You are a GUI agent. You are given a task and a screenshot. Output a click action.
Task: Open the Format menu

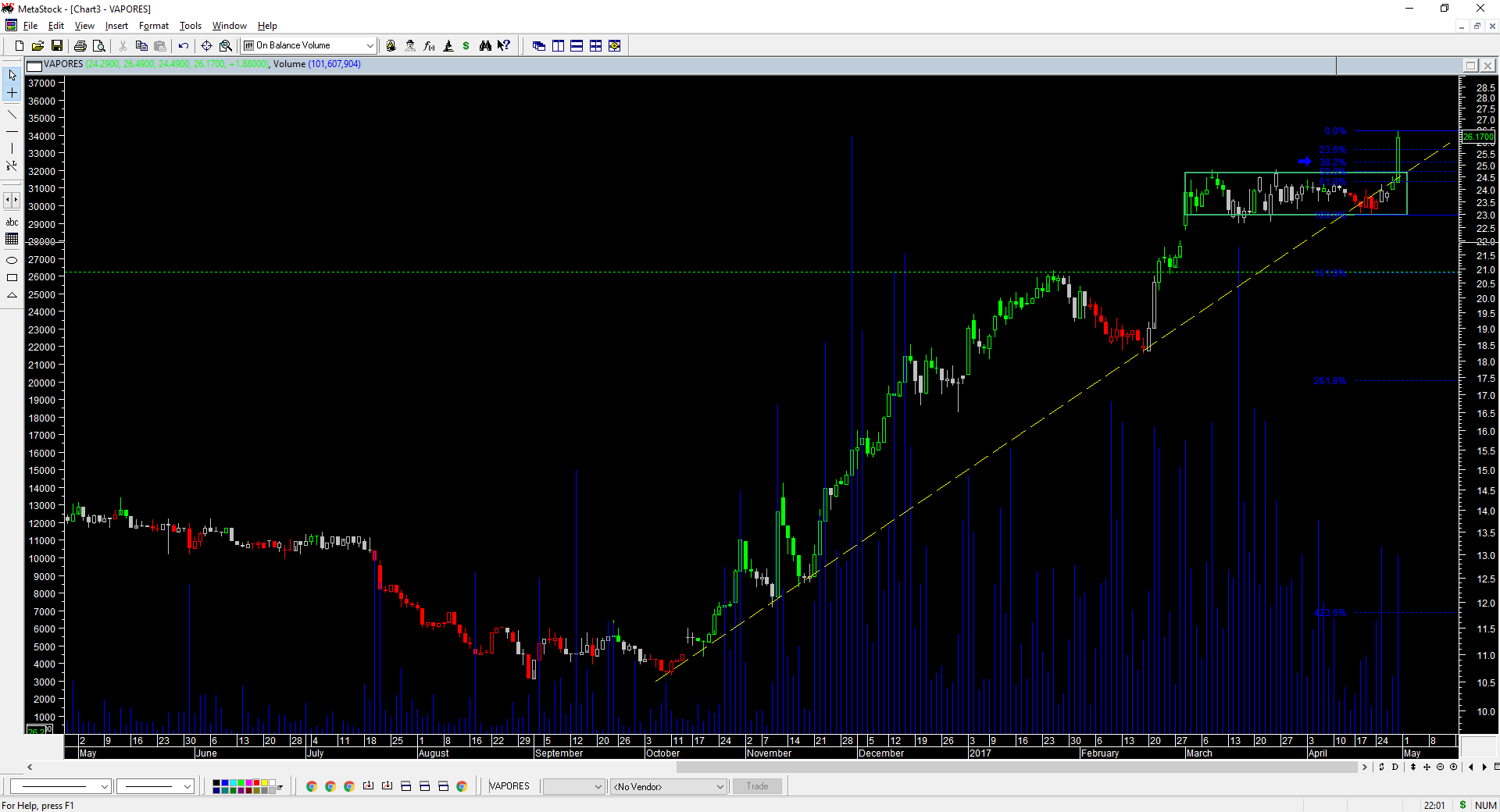pyautogui.click(x=153, y=26)
